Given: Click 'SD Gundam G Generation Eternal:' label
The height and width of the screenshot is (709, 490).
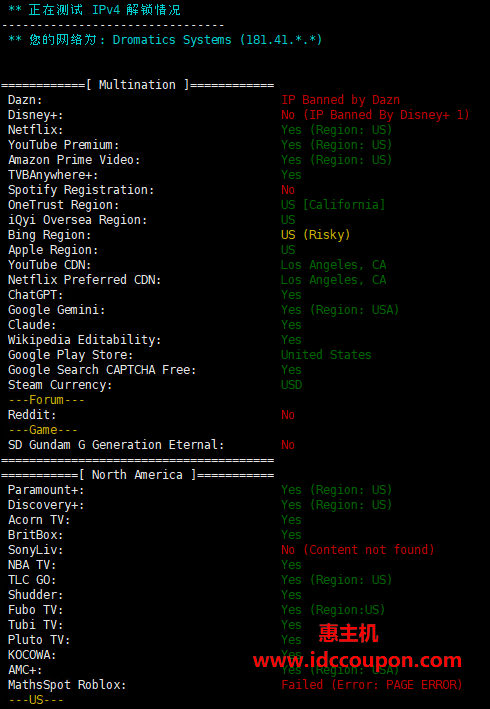Looking at the screenshot, I should pos(116,445).
